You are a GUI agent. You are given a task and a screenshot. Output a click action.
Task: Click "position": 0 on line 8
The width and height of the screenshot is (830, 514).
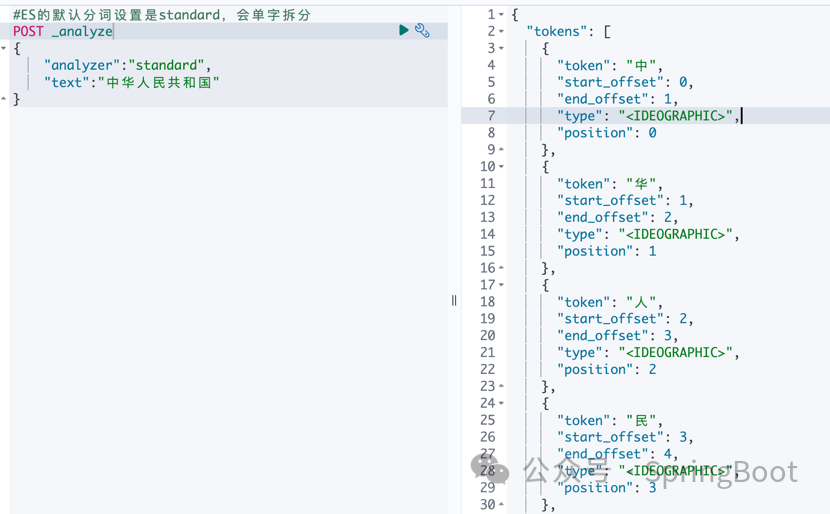607,133
